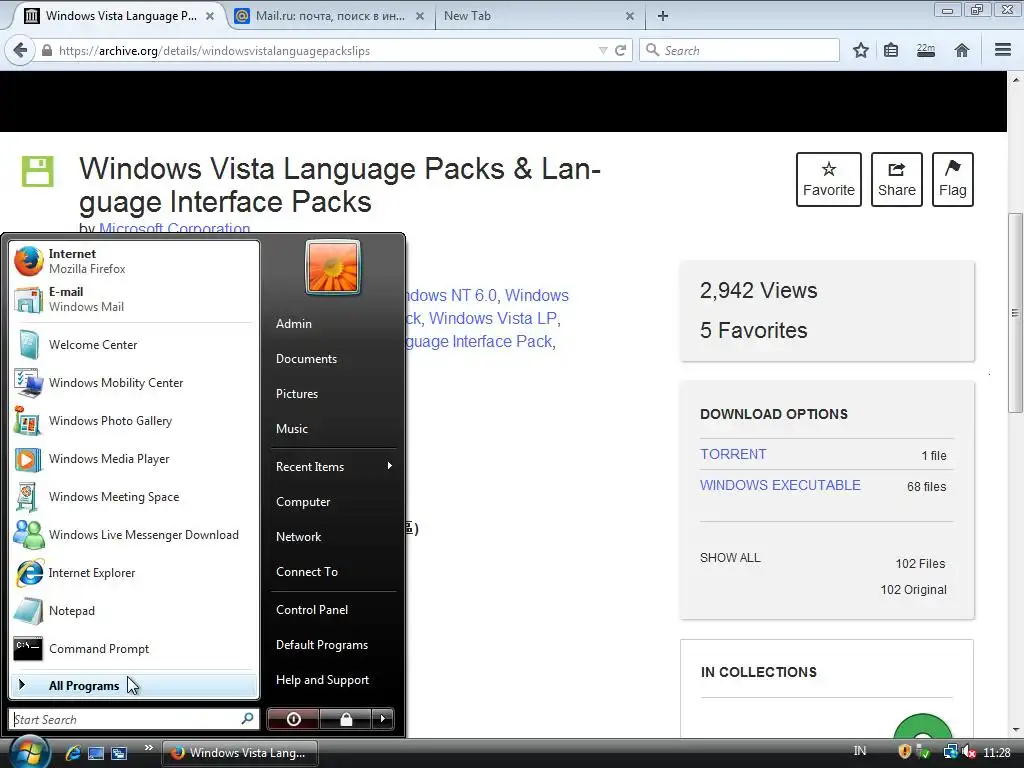The width and height of the screenshot is (1024, 768).
Task: Reload the page
Action: [620, 50]
